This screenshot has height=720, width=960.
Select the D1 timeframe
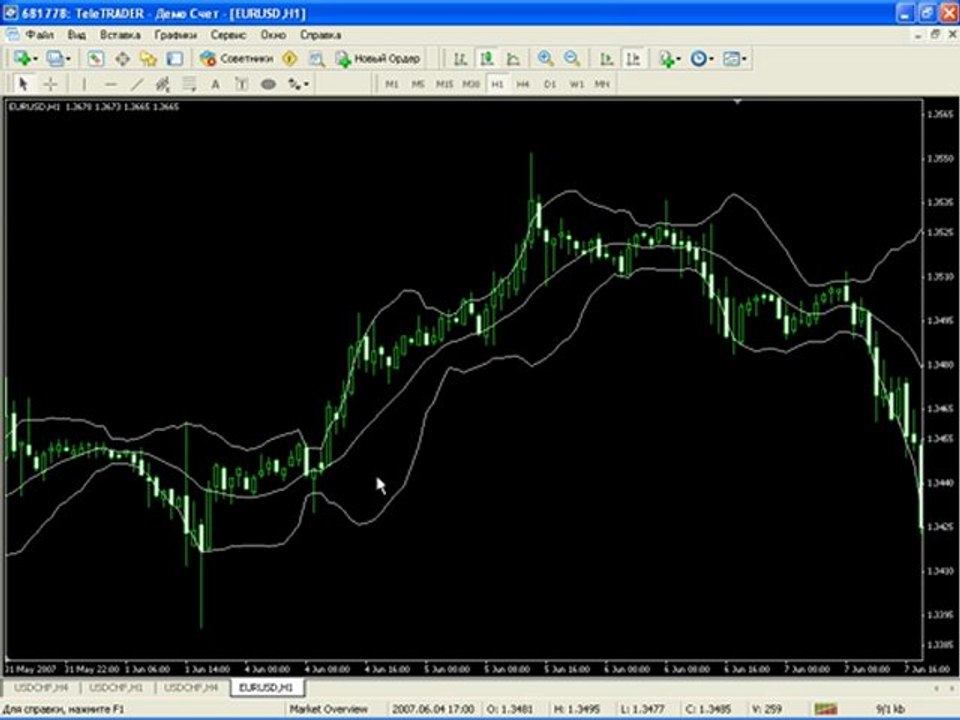pos(550,84)
